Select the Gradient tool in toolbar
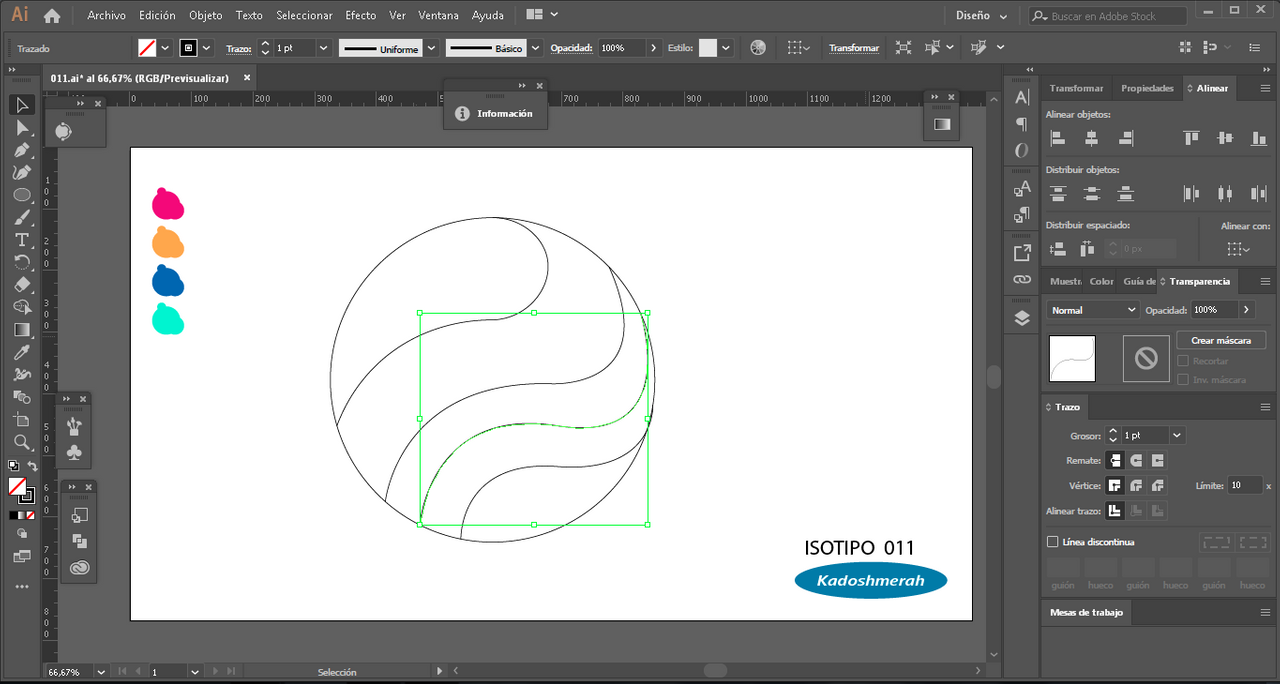This screenshot has height=684, width=1280. (x=22, y=329)
